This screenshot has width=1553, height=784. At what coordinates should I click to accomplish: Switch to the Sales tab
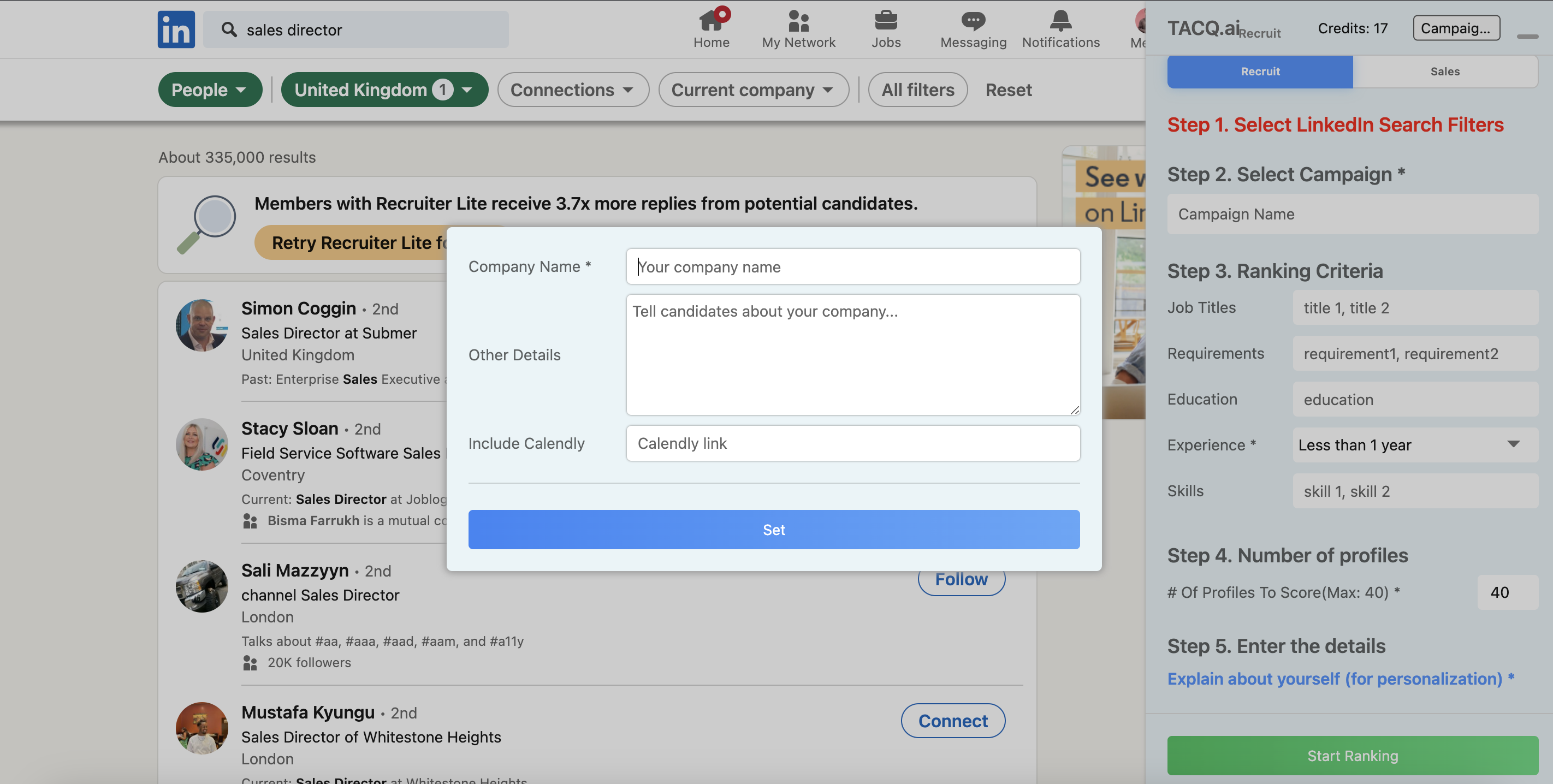(1444, 71)
